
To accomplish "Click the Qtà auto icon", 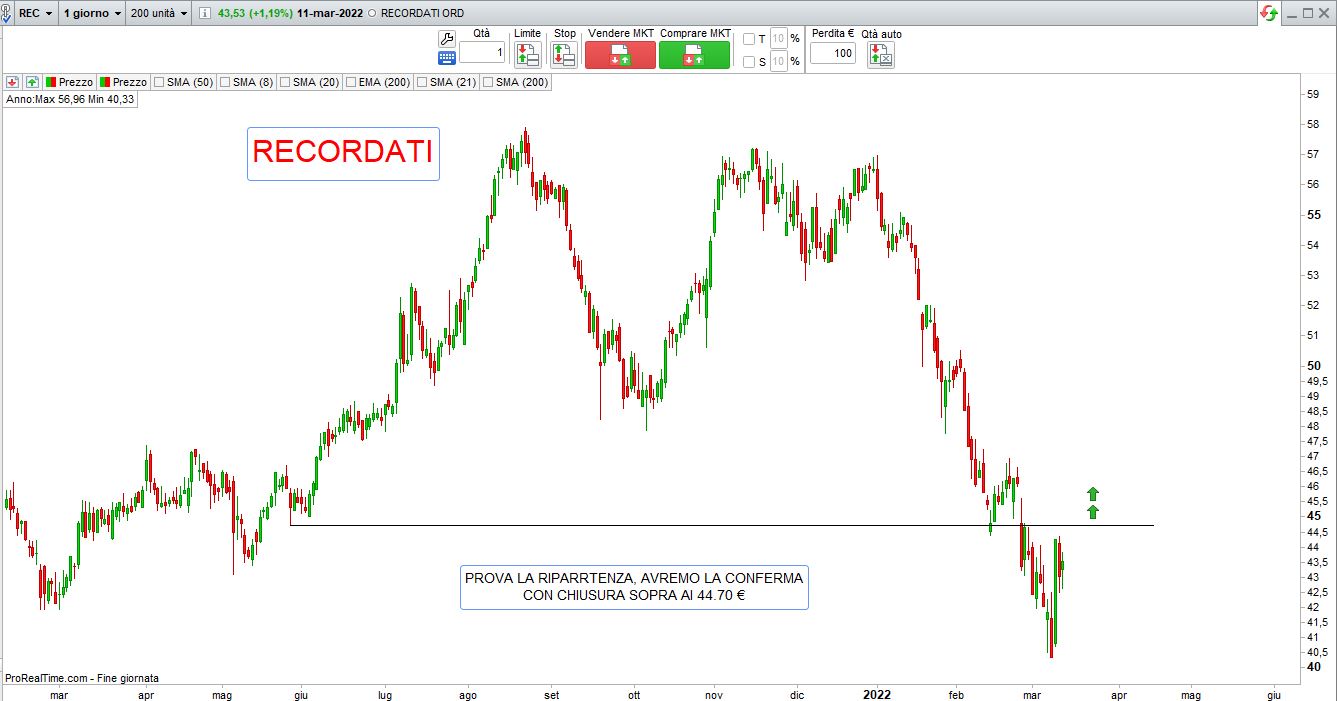I will click(881, 55).
